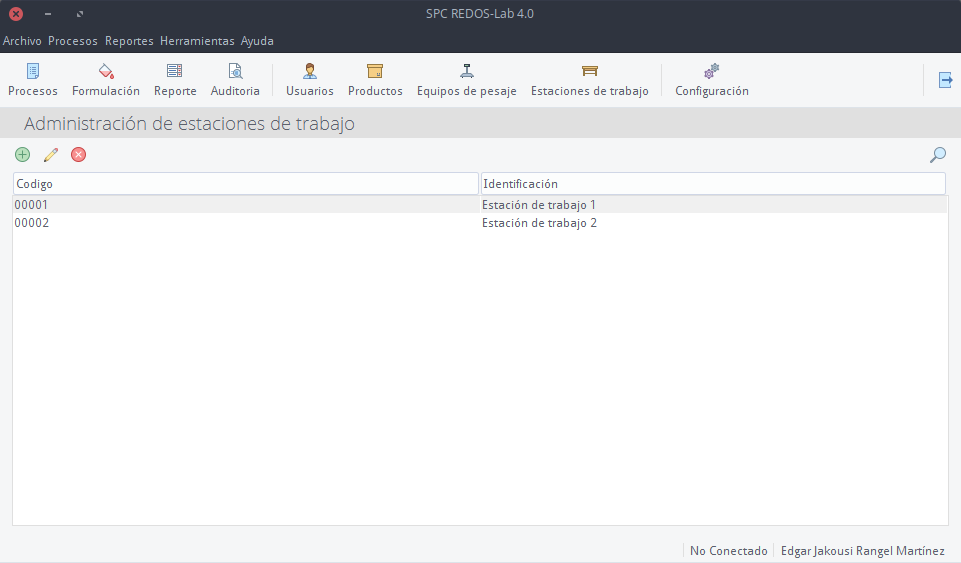961x563 pixels.
Task: Maximize the SPC REDOS-Lab window
Action: click(80, 13)
